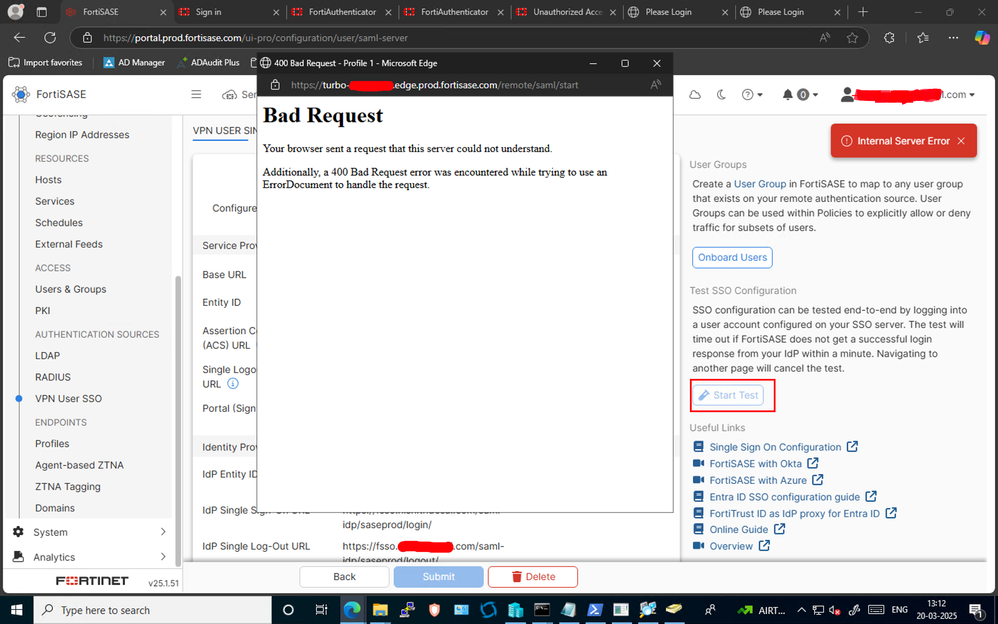Click the Submit button
Viewport: 998px width, 624px height.
click(439, 576)
